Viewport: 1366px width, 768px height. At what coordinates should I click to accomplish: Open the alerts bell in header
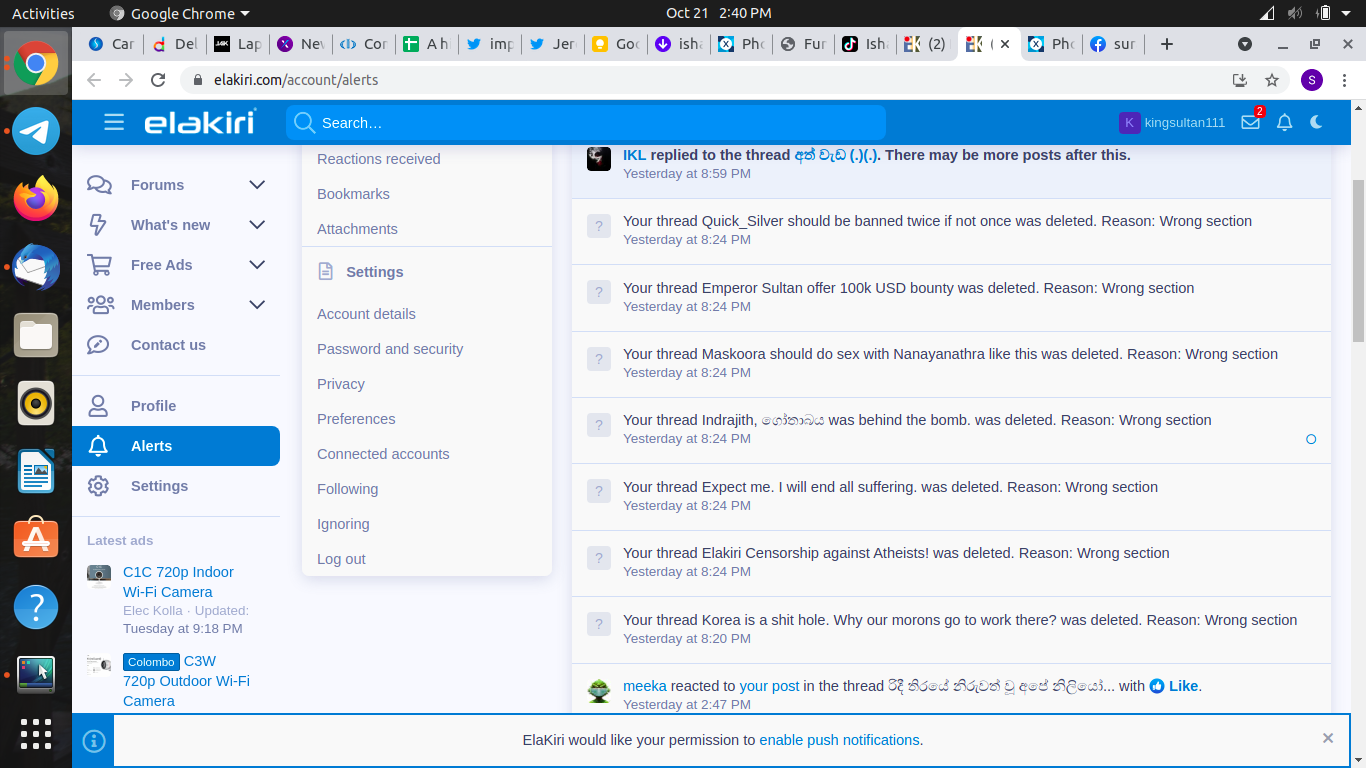point(1285,122)
